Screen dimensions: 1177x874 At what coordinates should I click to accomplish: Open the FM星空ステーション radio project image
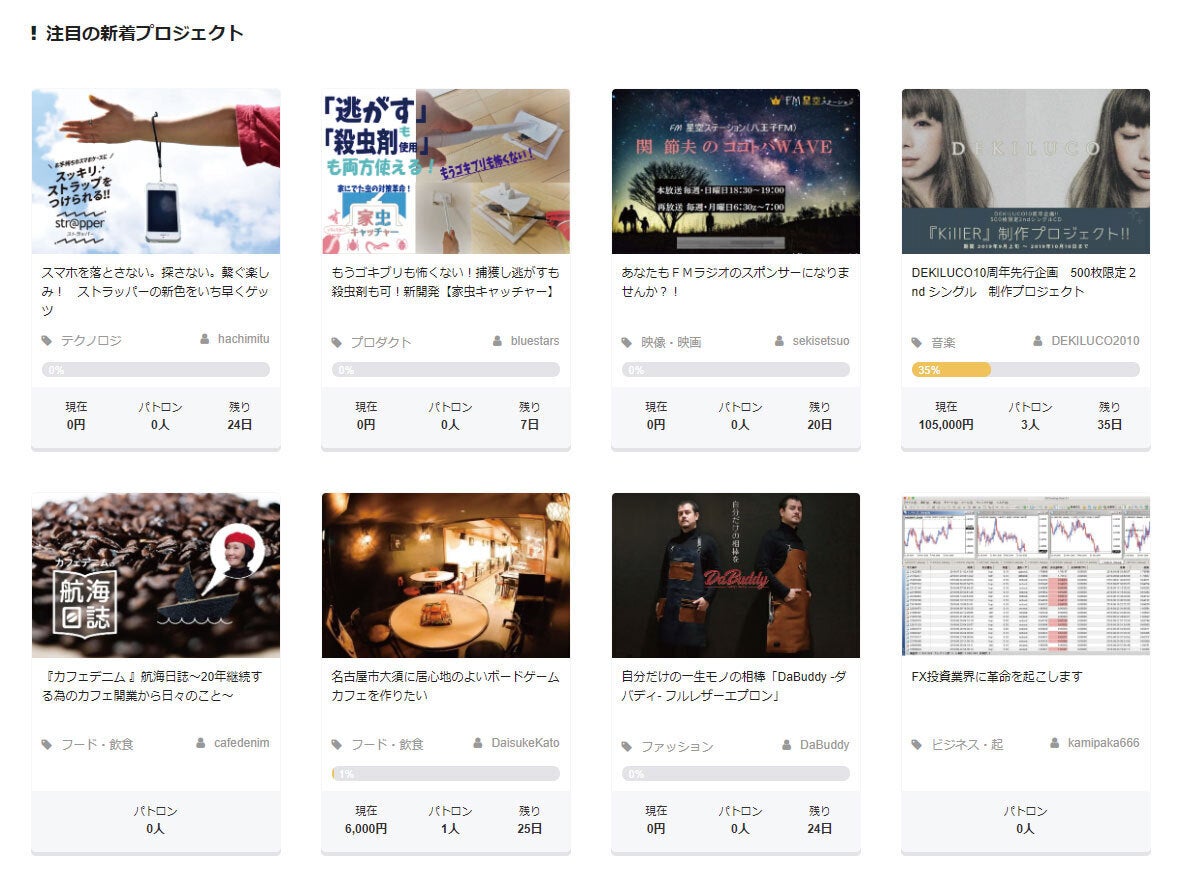point(736,171)
